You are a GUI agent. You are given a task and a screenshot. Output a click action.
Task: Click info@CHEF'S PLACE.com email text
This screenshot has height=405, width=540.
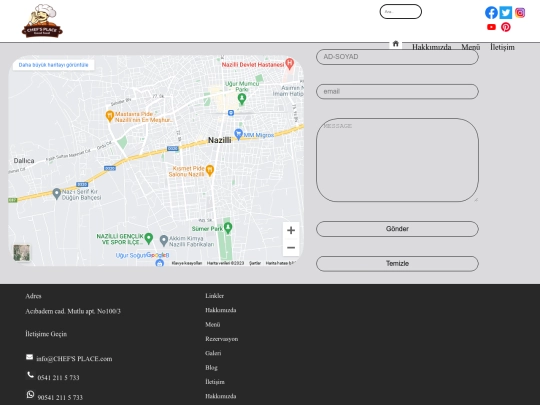click(x=74, y=359)
